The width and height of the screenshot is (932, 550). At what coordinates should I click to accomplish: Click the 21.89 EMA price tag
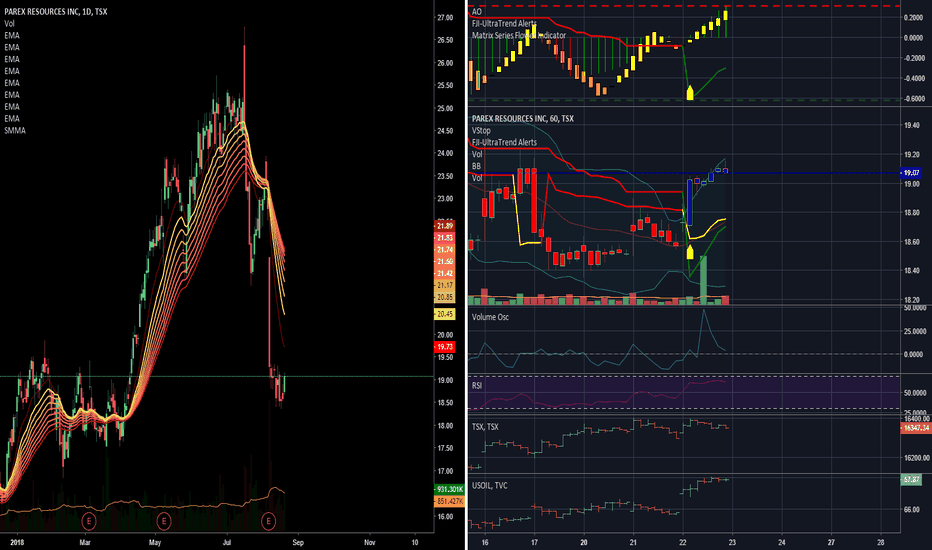pyautogui.click(x=445, y=226)
